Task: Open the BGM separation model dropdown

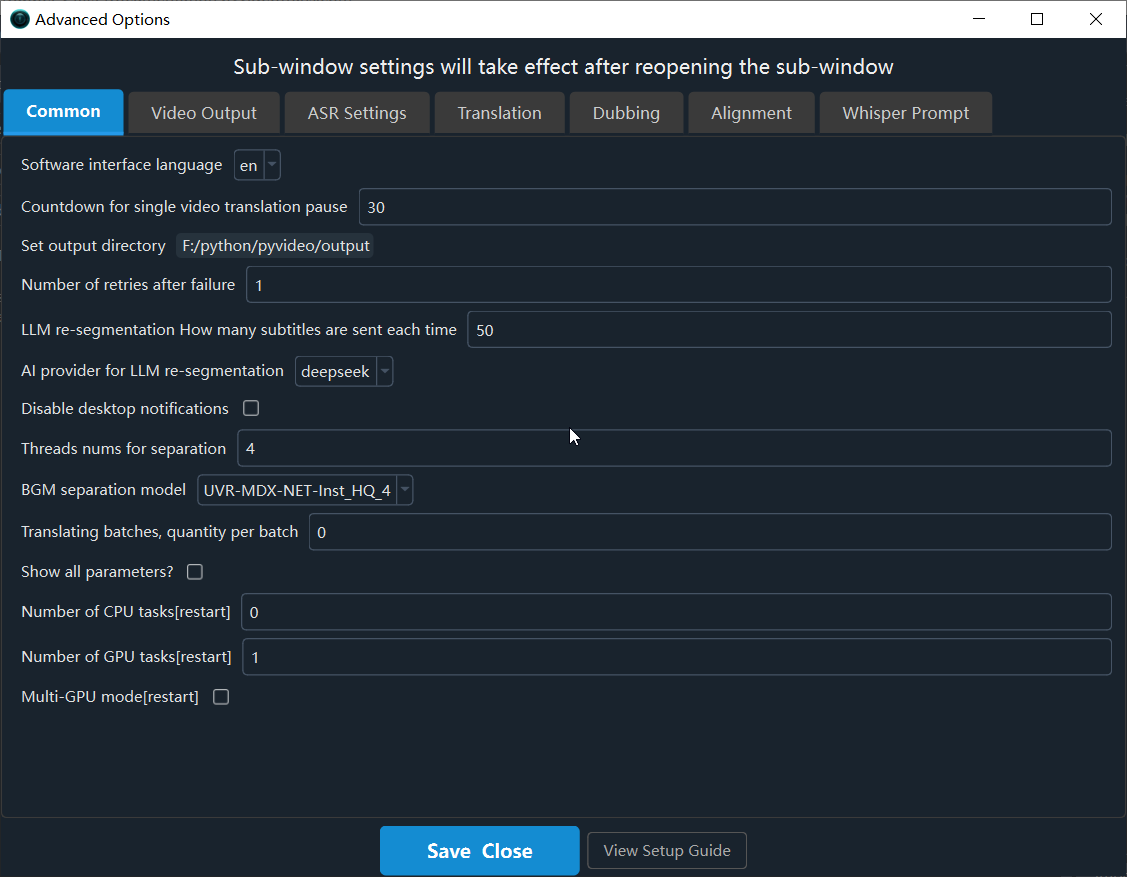Action: 305,490
